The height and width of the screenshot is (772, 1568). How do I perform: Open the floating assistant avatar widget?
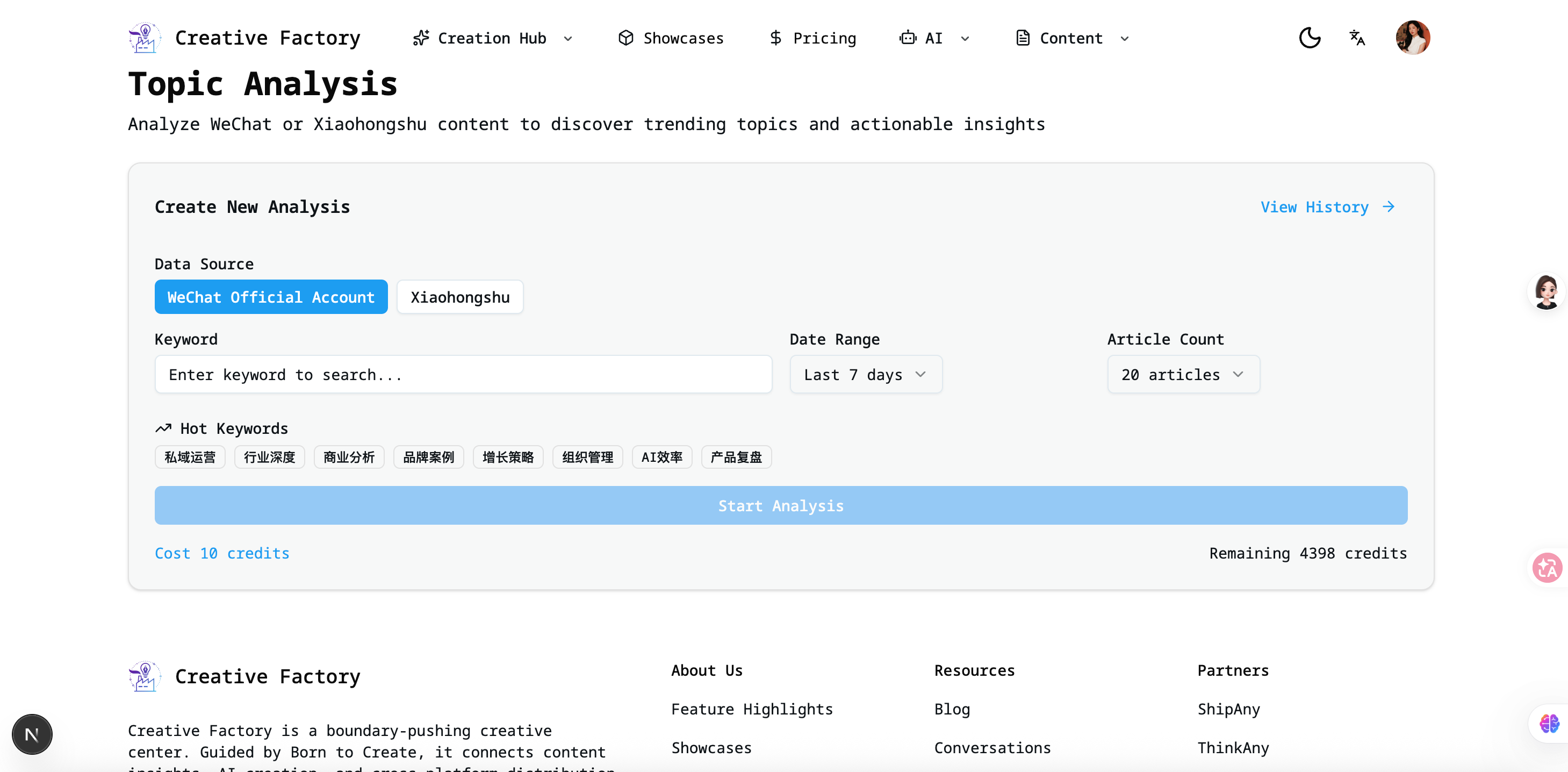click(1546, 291)
